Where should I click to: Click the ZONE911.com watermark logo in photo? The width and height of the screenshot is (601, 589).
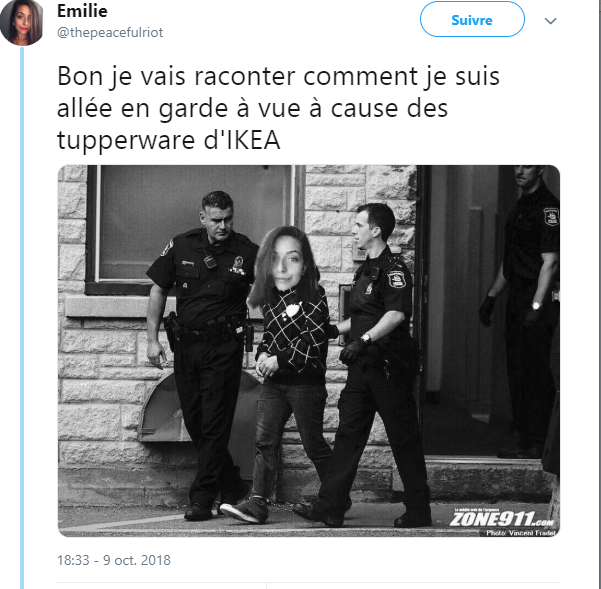(502, 518)
